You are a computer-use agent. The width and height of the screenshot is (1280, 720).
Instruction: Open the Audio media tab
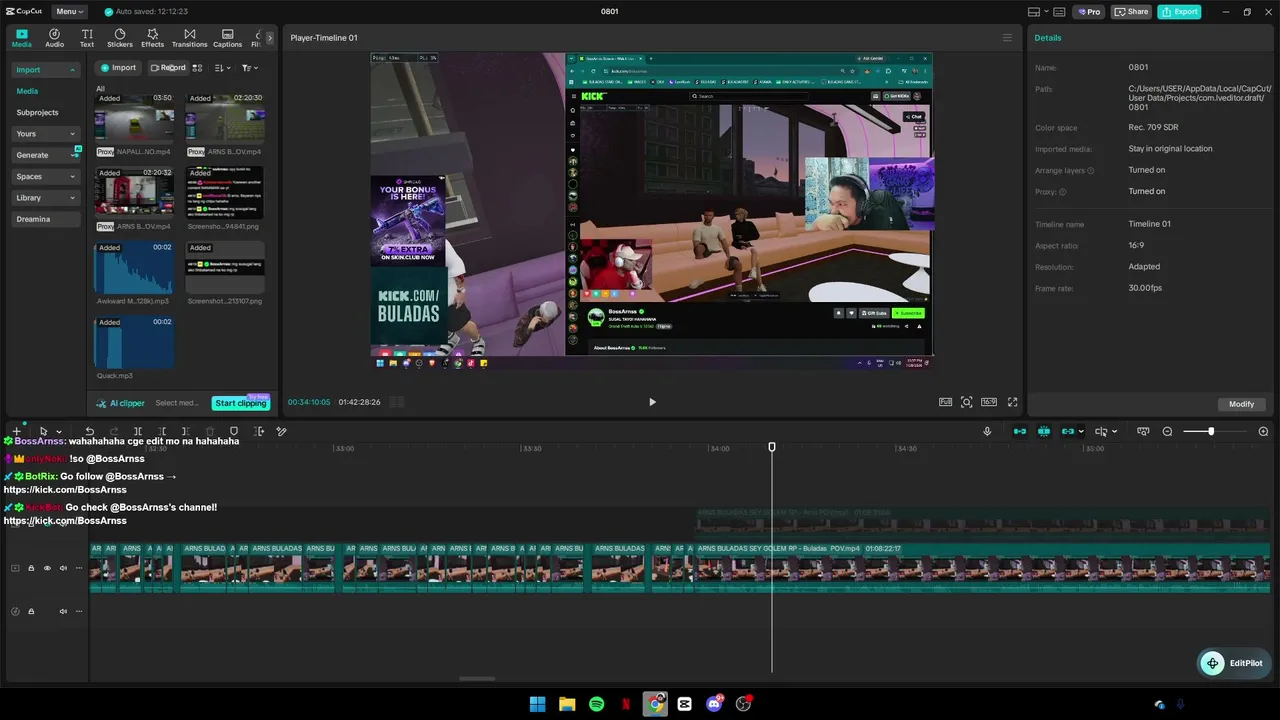pos(54,38)
